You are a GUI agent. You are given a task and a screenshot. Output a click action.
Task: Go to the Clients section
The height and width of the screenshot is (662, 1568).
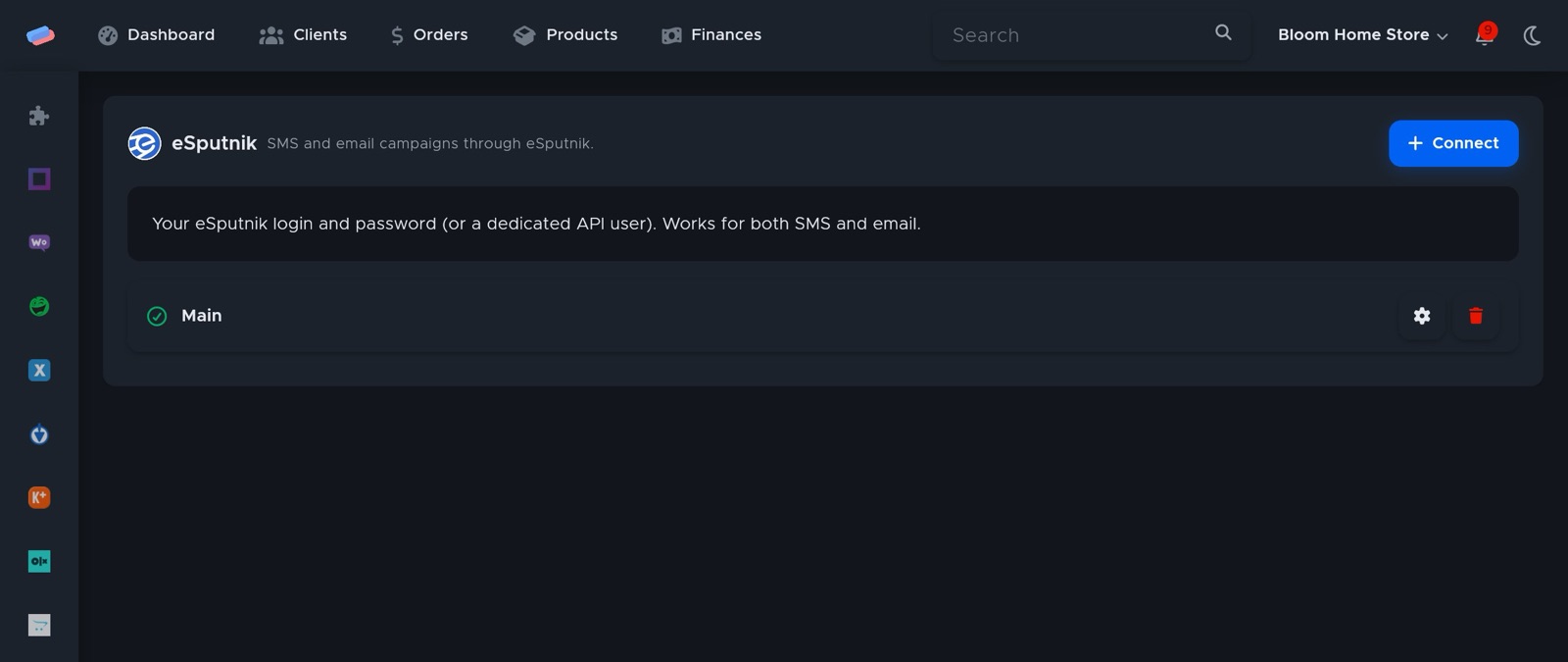(x=303, y=35)
